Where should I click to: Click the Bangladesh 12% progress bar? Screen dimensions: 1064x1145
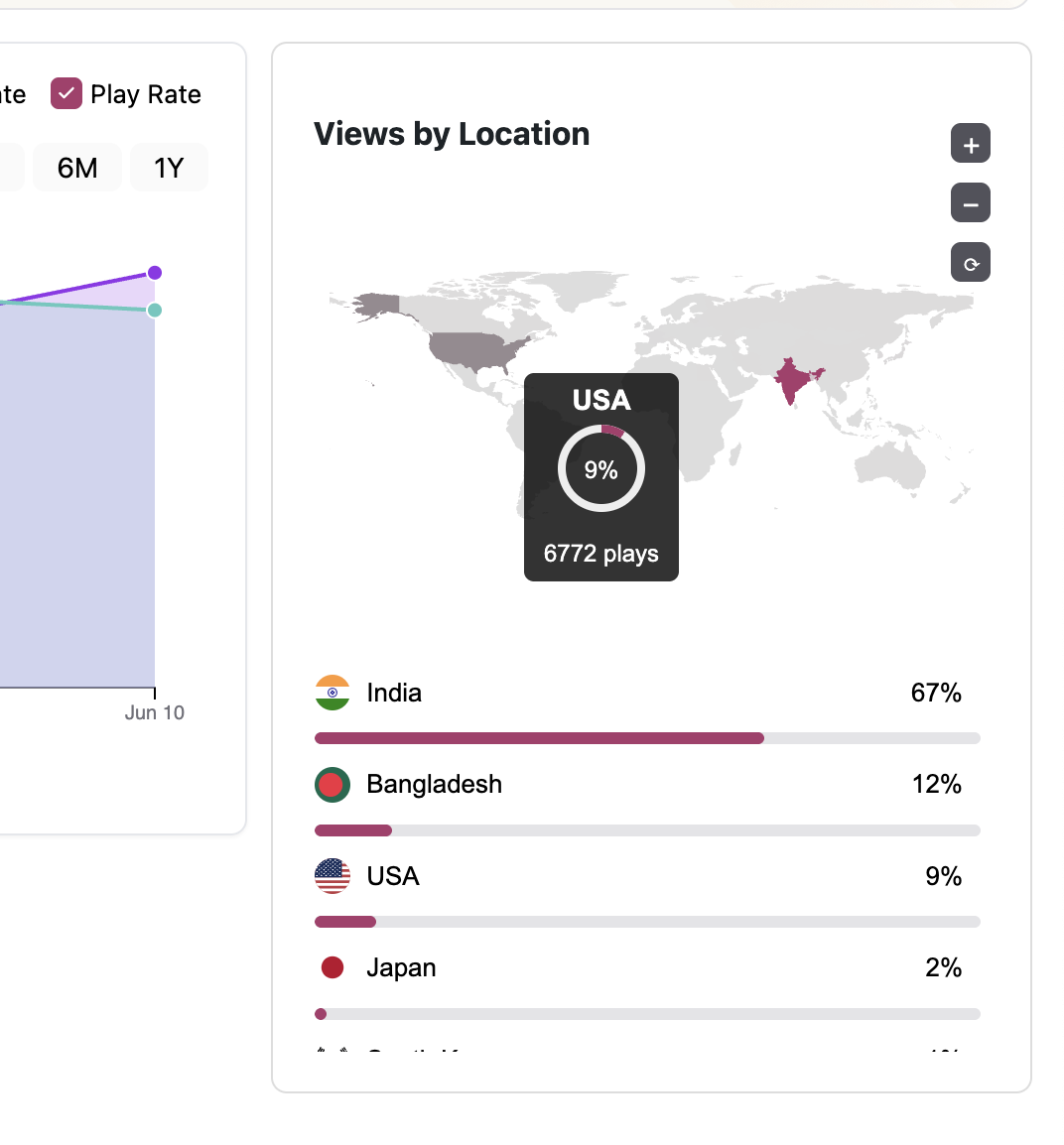(x=647, y=830)
